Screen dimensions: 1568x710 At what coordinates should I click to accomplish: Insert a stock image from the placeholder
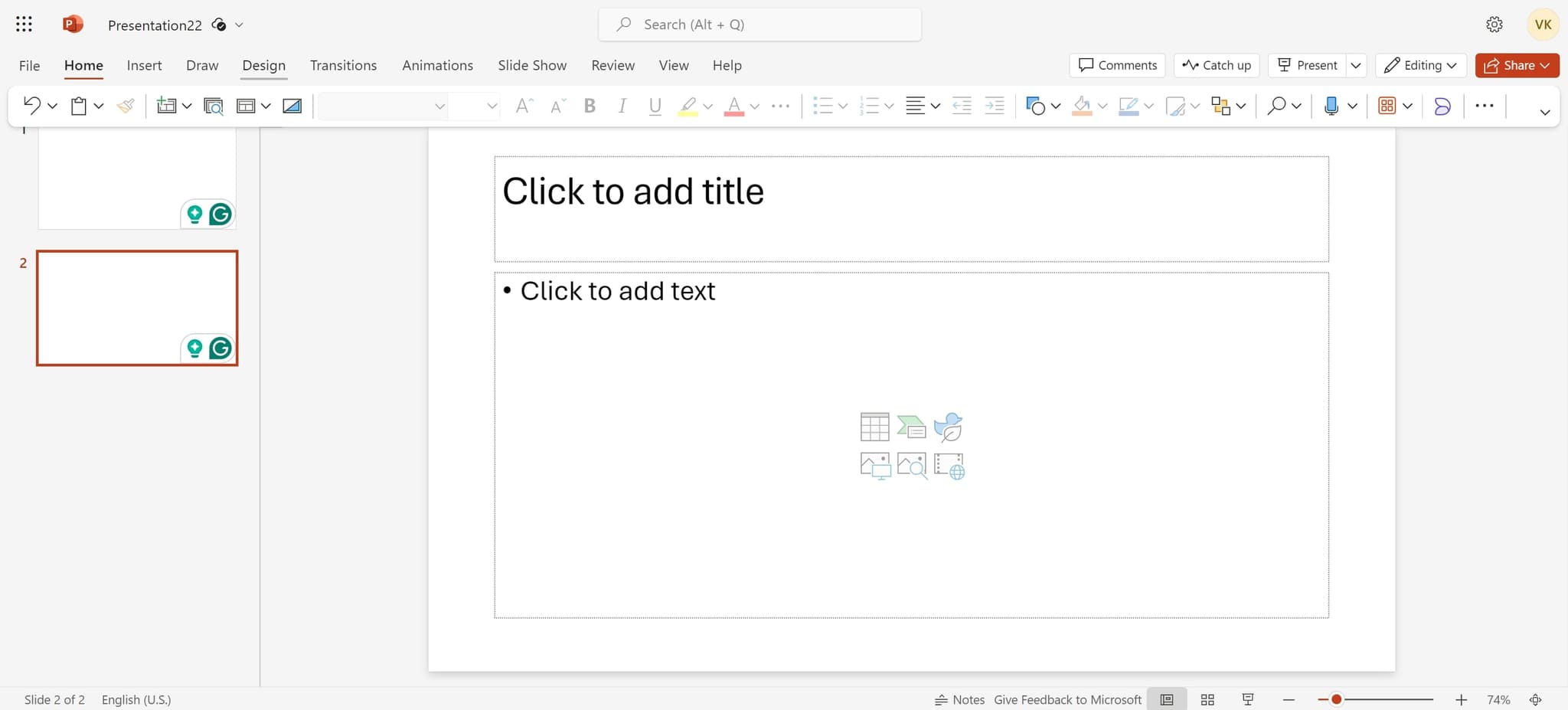tap(911, 466)
